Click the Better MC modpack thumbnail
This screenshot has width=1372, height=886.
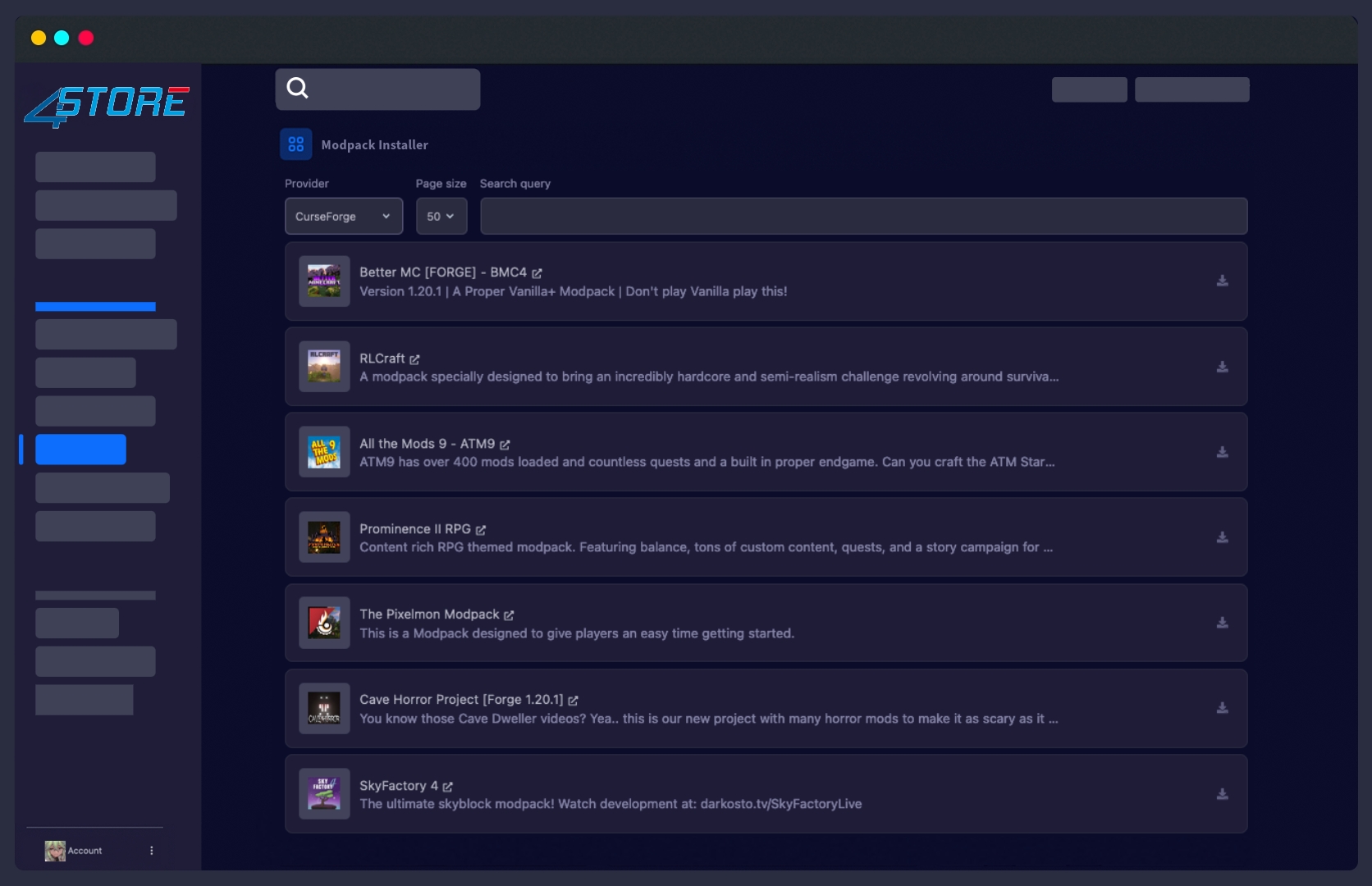[x=324, y=281]
